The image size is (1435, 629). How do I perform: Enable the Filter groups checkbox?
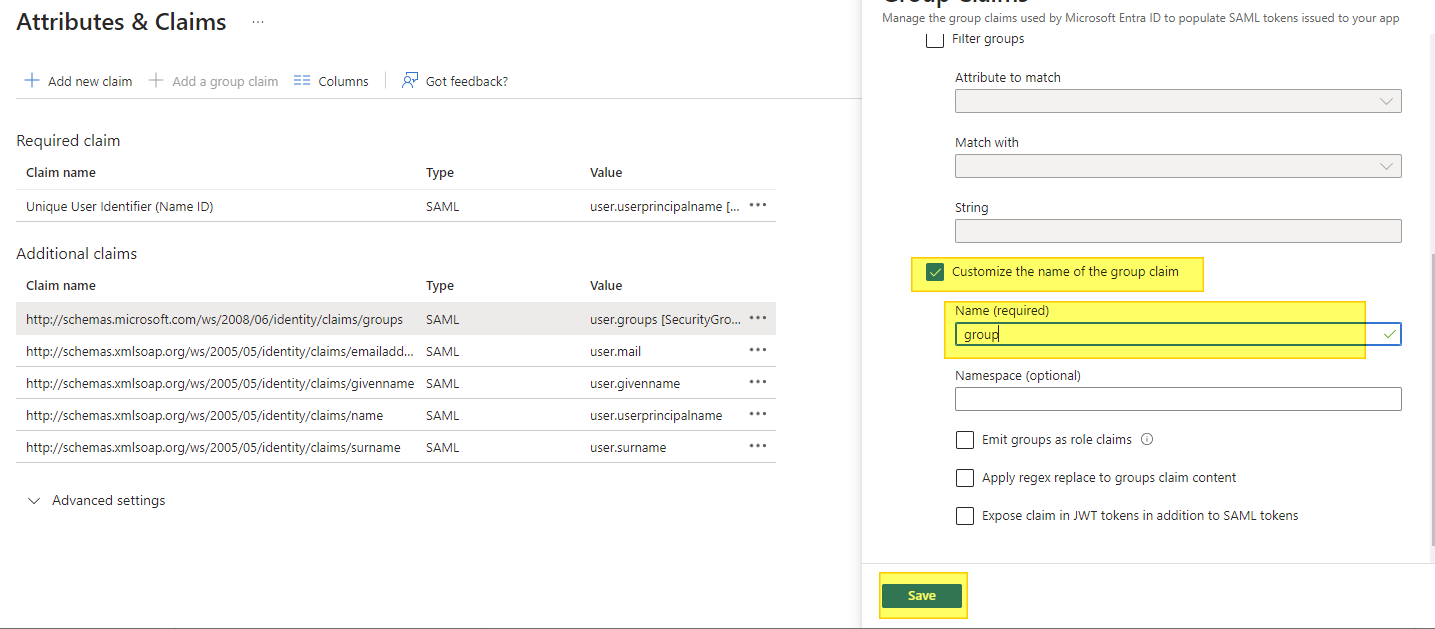[x=935, y=40]
